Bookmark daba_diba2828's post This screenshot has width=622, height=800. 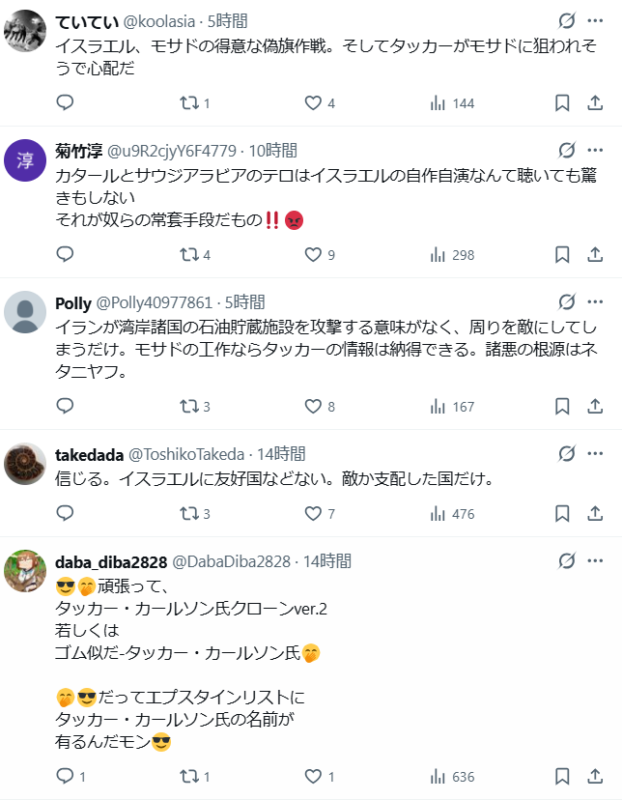562,776
